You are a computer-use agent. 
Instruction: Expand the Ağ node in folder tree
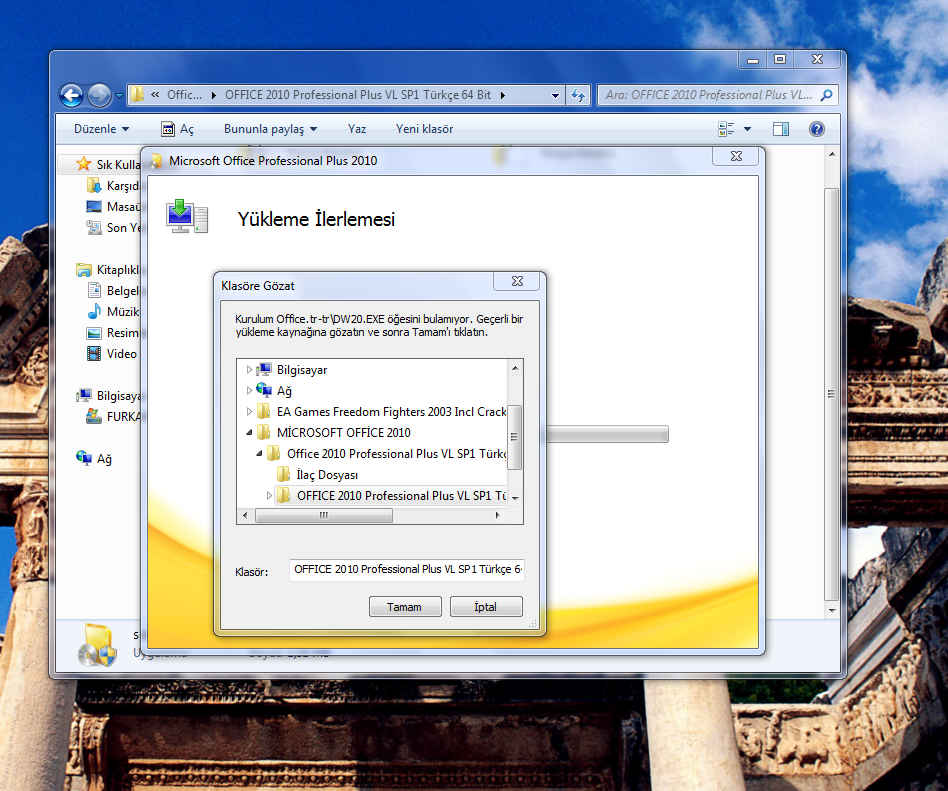249,391
